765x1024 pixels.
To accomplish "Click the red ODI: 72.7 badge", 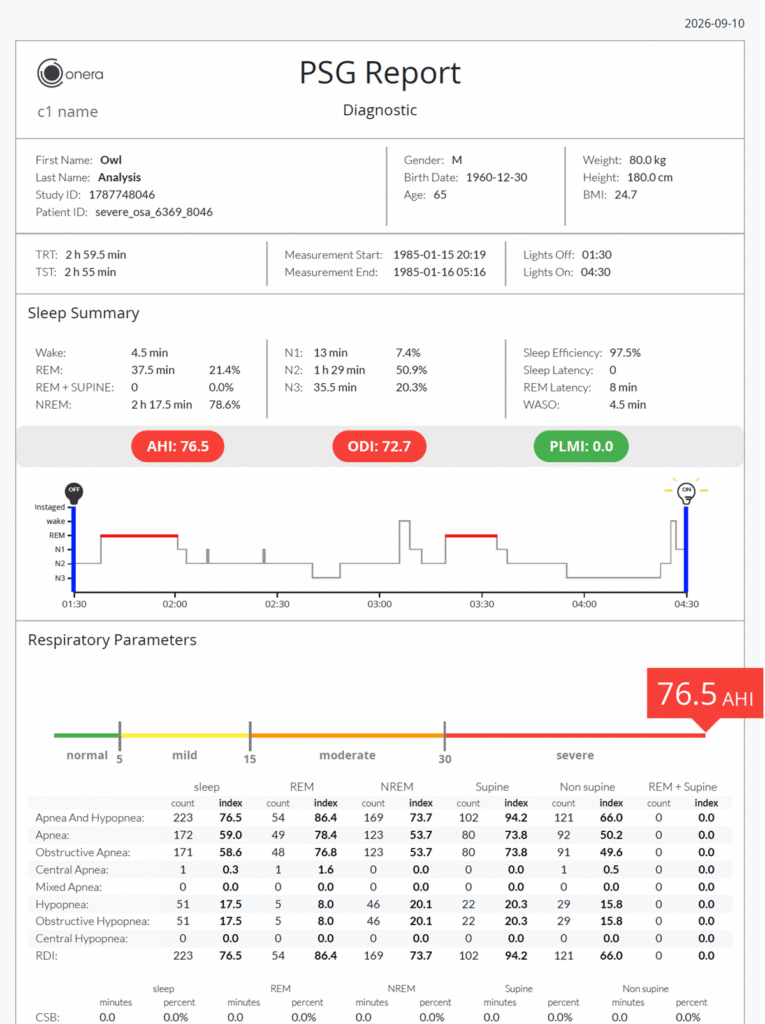I will click(x=379, y=447).
